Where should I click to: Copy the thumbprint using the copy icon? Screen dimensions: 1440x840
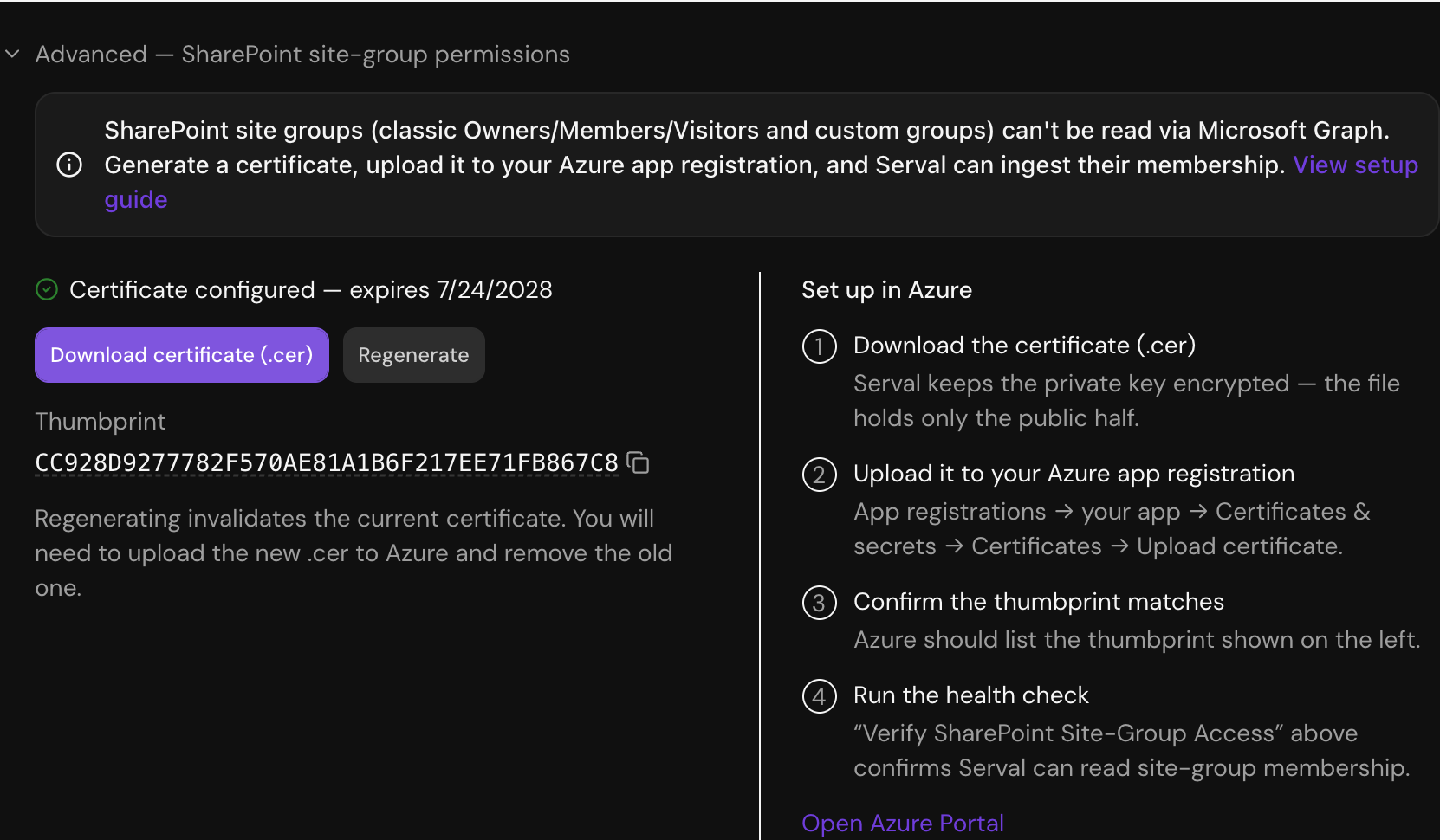[639, 463]
